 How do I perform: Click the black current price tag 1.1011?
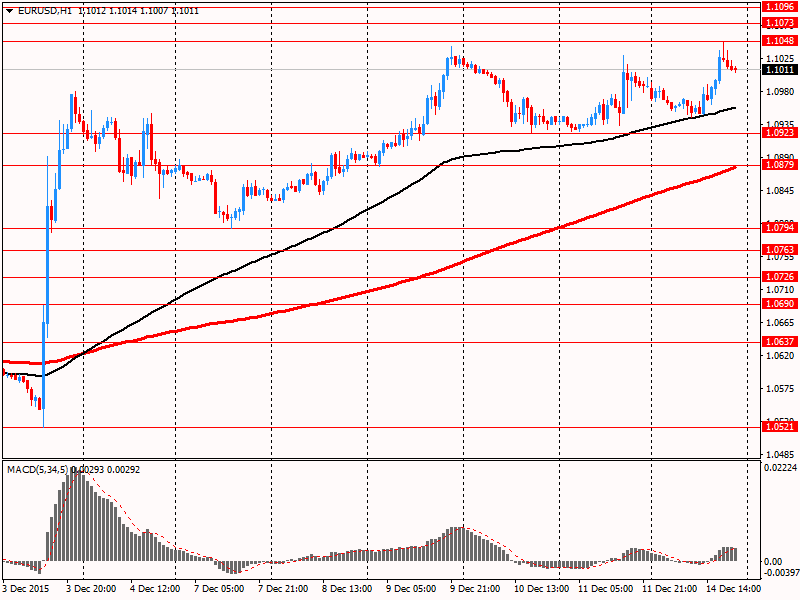point(780,69)
